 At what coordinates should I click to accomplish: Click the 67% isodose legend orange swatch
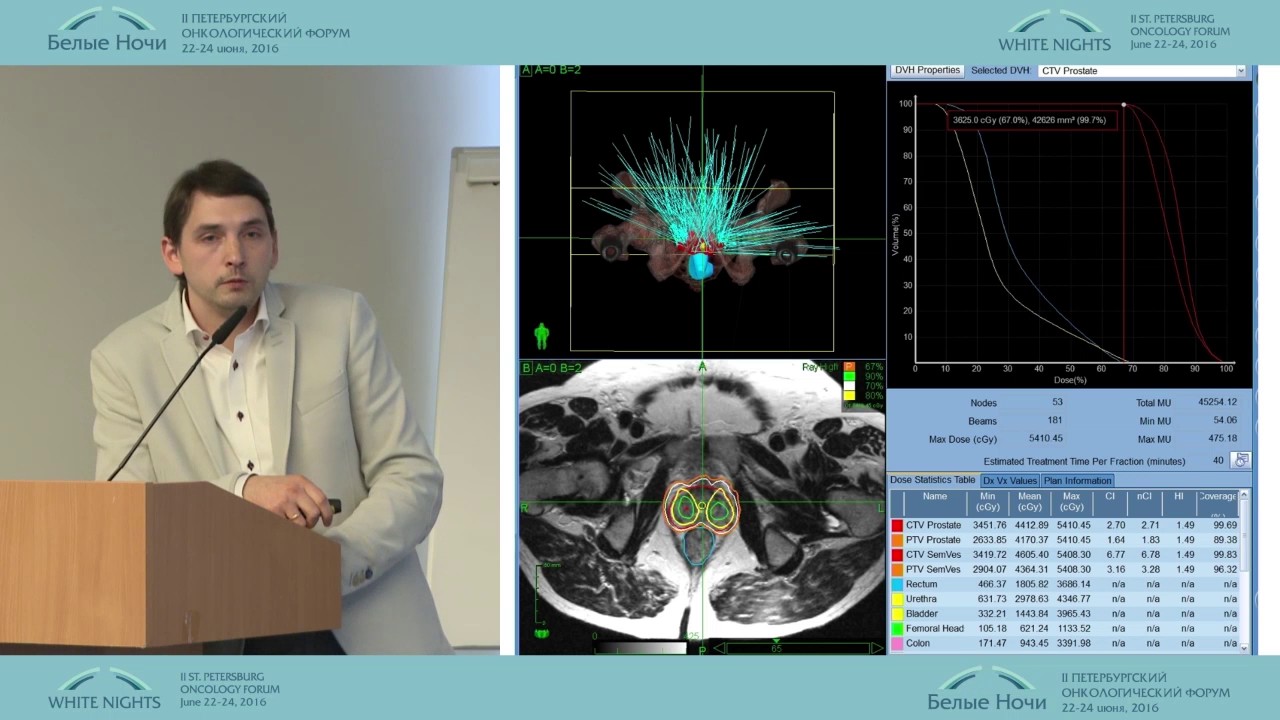849,367
